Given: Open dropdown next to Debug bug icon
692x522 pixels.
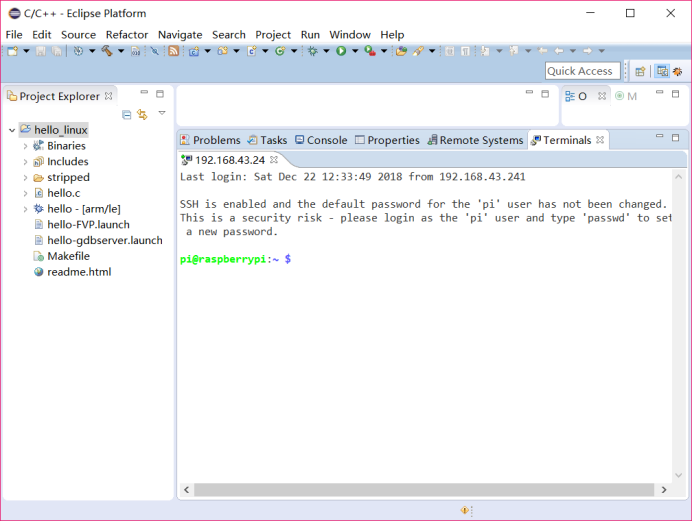Looking at the screenshot, I should click(x=327, y=51).
